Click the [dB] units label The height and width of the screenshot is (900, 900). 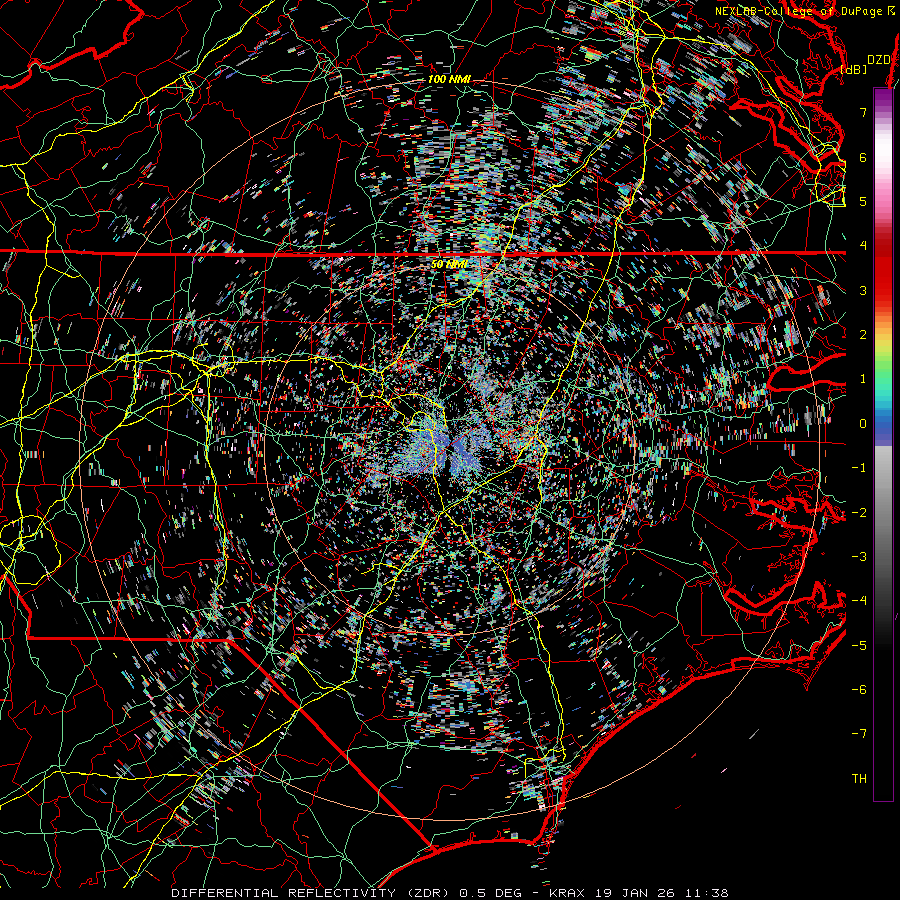pyautogui.click(x=854, y=69)
